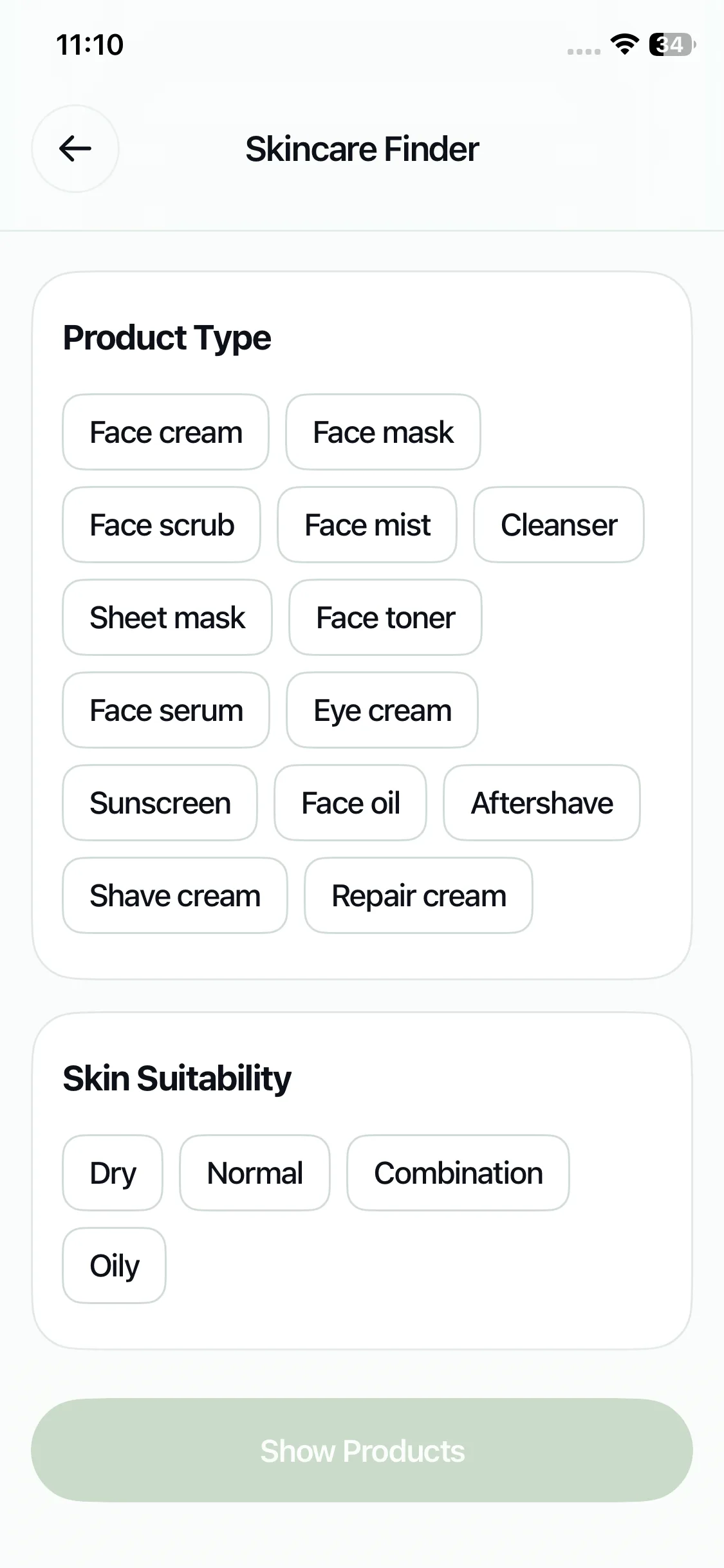Toggle the Sunscreen filter chip

point(160,803)
